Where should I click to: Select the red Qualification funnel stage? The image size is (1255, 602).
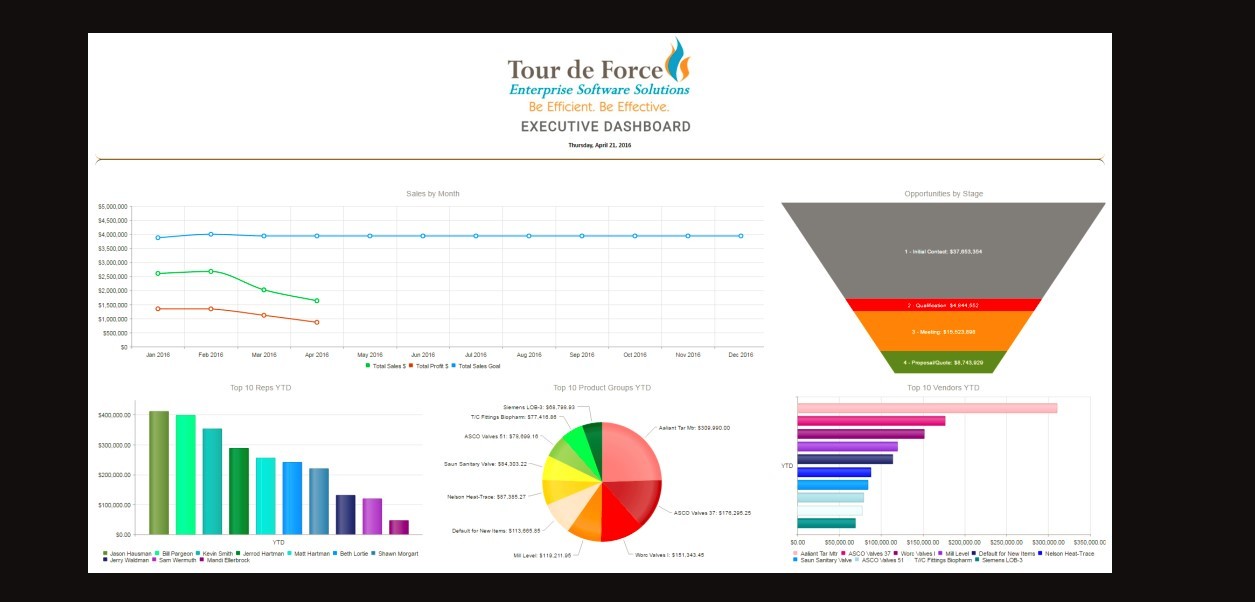click(x=943, y=305)
